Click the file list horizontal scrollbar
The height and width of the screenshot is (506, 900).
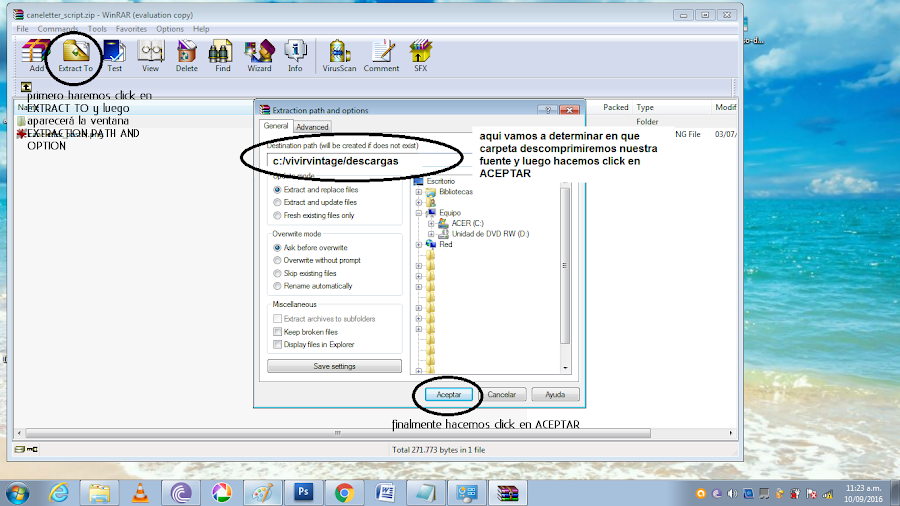pos(338,433)
